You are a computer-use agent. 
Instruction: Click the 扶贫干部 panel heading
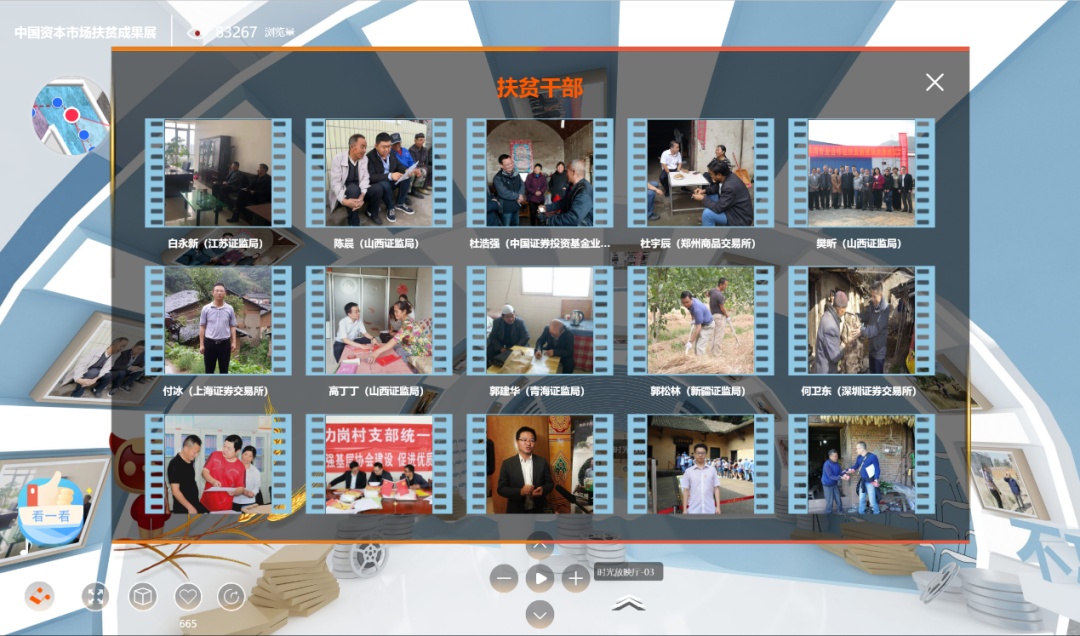coord(540,88)
